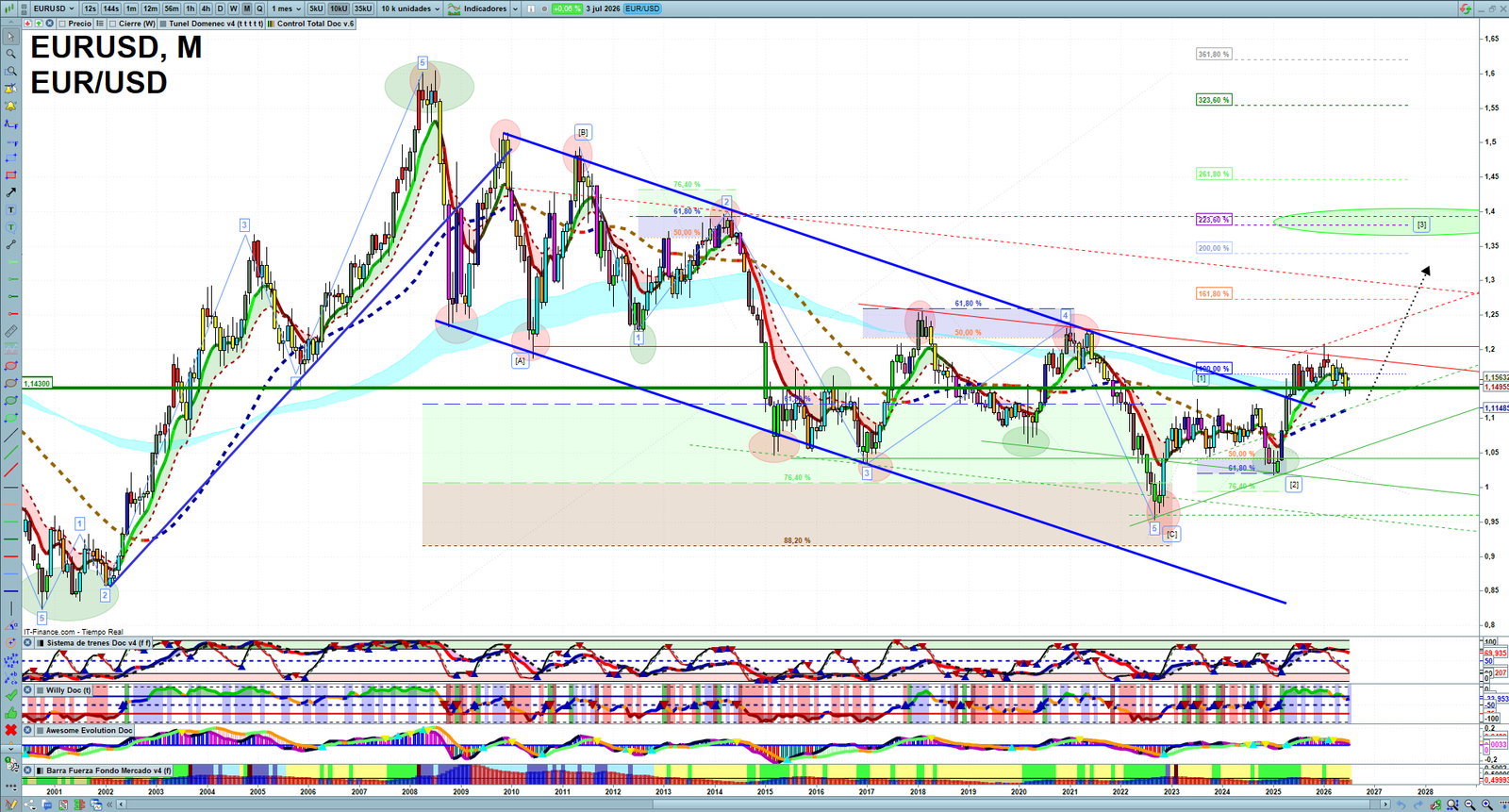Select the green checkmark marker tool
The image size is (1509, 812).
pos(11,695)
